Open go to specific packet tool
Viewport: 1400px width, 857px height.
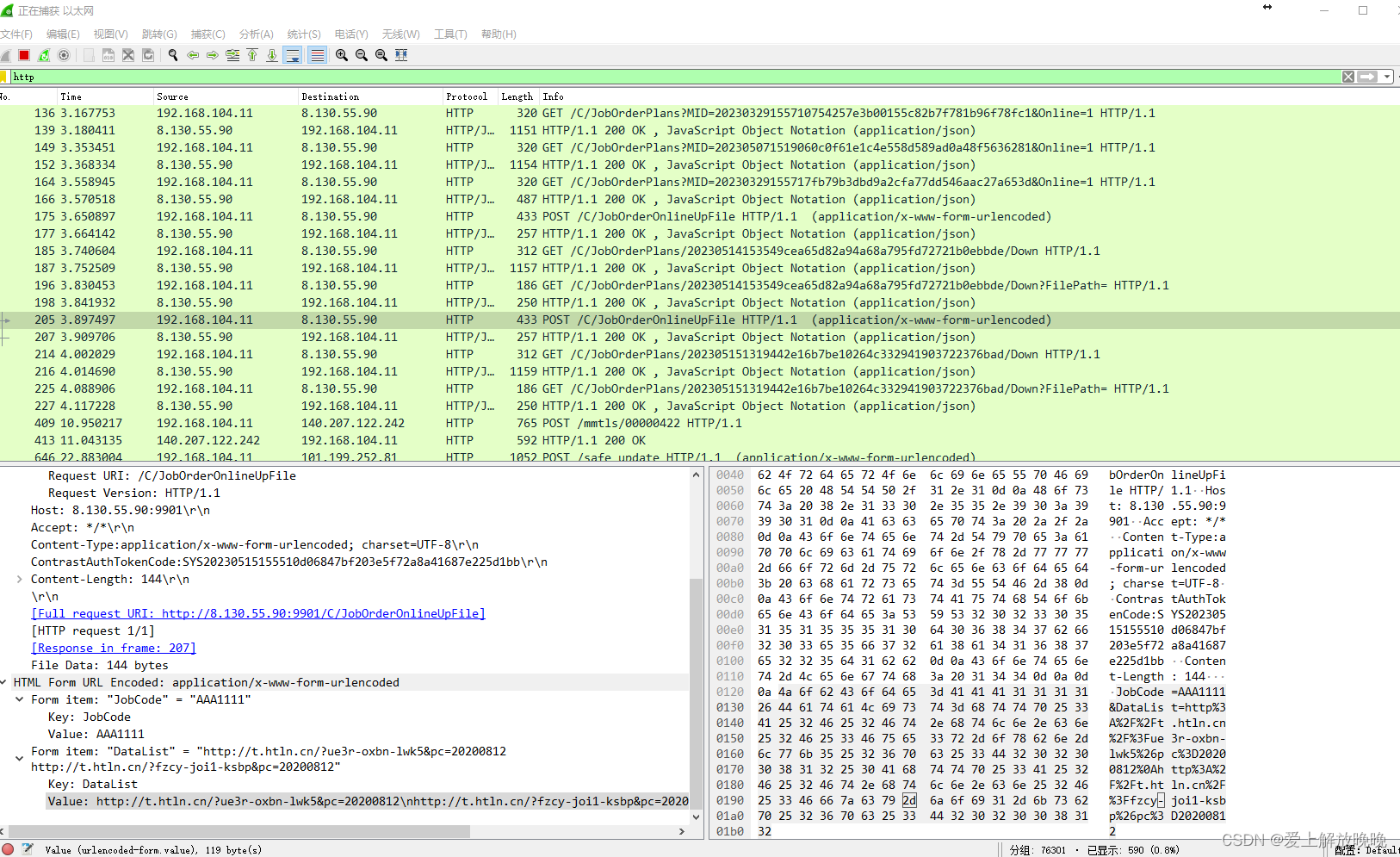232,55
